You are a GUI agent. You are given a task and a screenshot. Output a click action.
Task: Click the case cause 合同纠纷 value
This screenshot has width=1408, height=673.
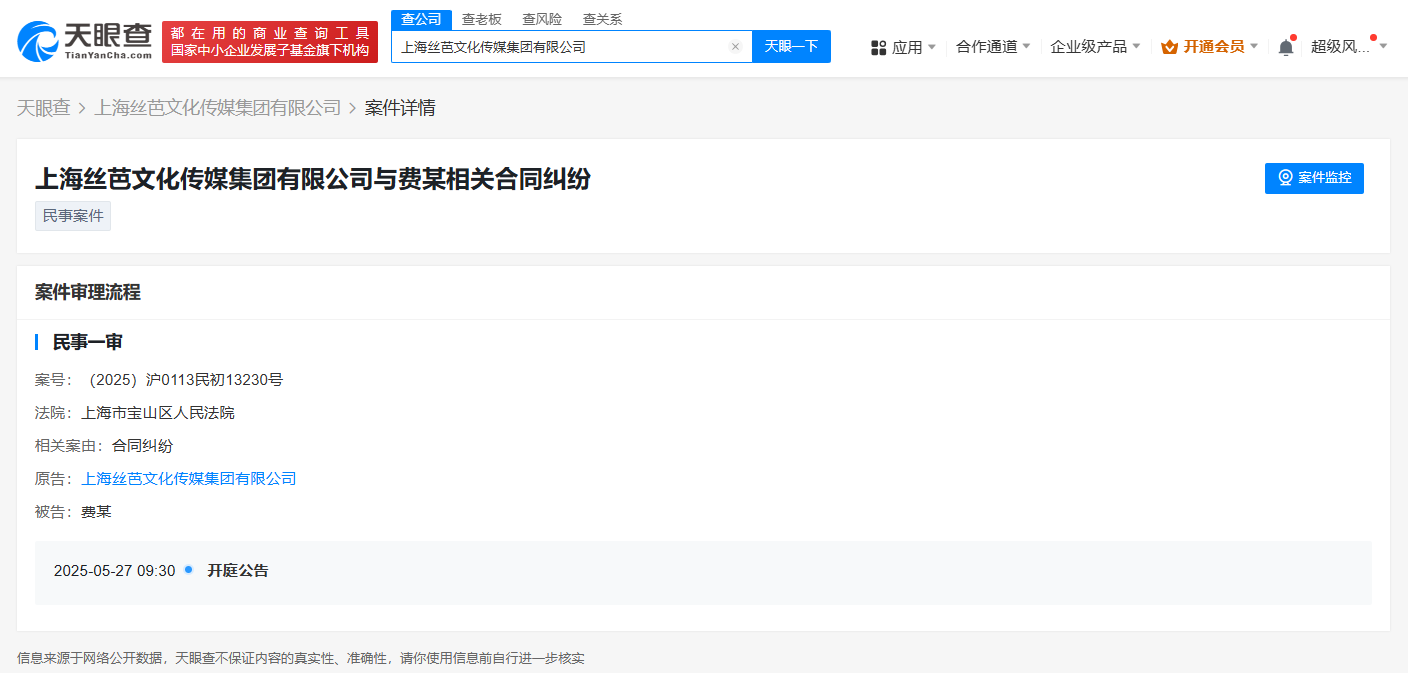click(142, 446)
